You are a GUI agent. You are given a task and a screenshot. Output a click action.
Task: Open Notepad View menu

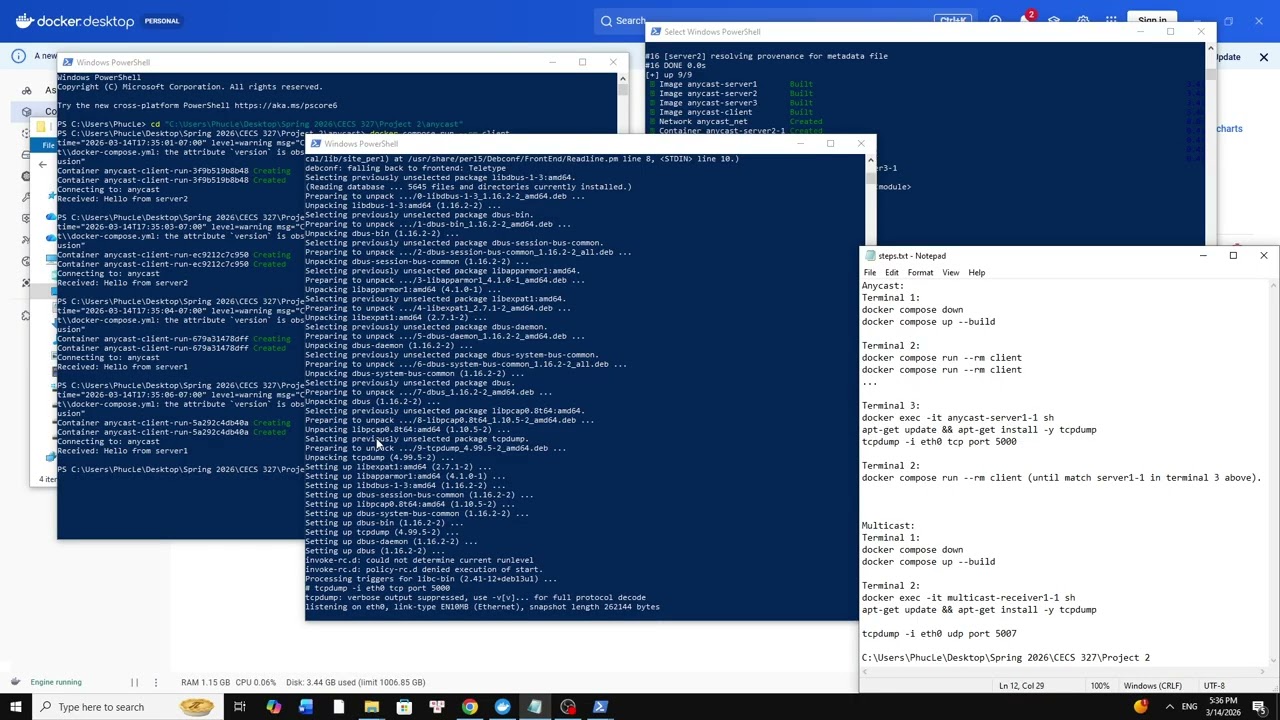click(x=950, y=273)
